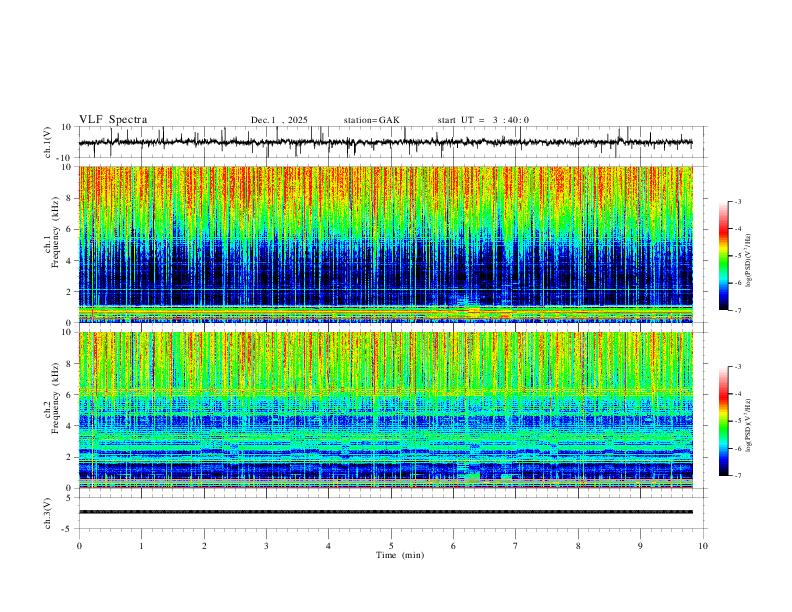792x612 pixels.
Task: Click the ch.1 colorbar "log(PSD)(V²/Hz)" label
Action: (749, 261)
